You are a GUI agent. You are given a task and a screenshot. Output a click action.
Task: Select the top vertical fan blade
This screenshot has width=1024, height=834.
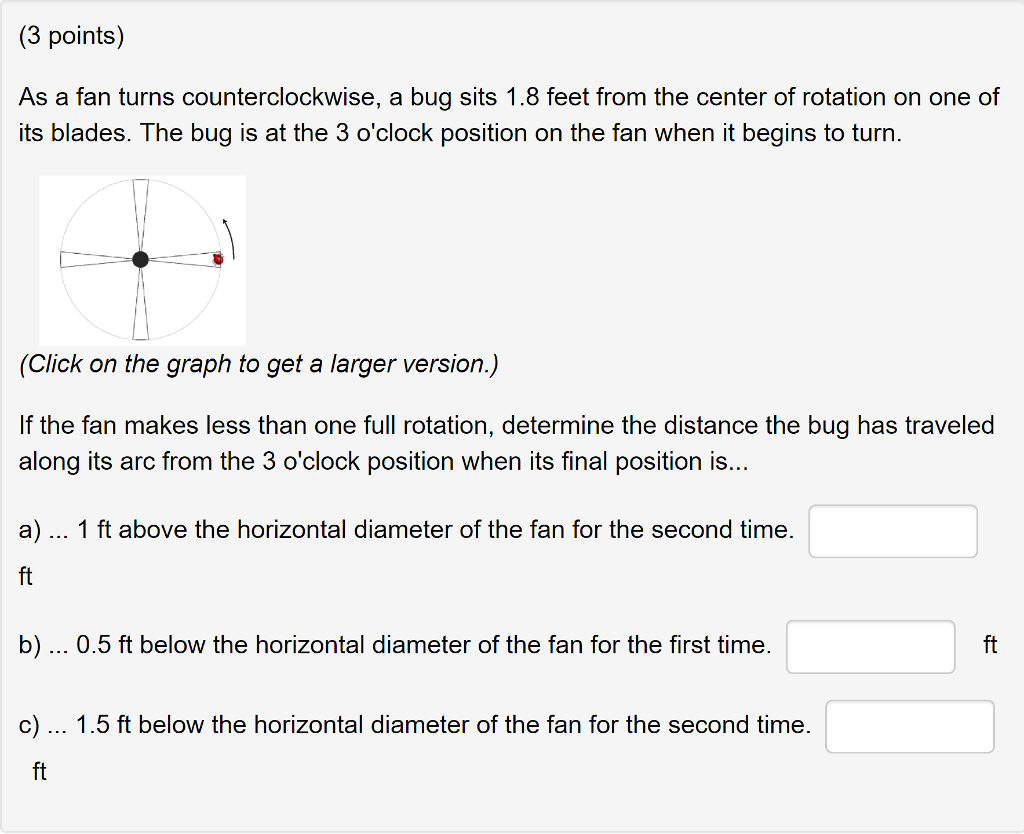[140, 205]
